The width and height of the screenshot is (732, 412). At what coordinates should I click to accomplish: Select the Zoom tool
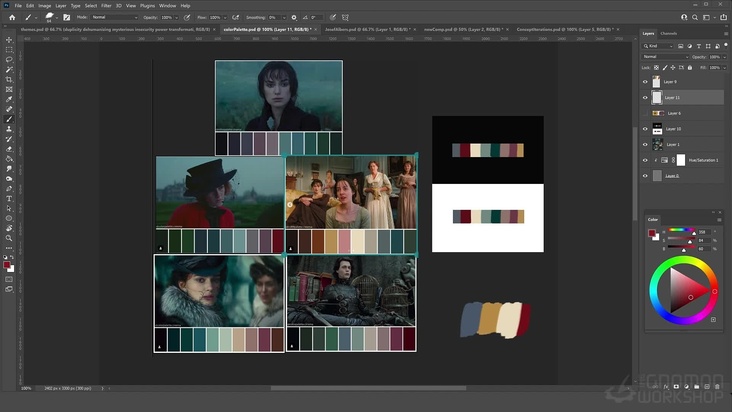click(9, 238)
